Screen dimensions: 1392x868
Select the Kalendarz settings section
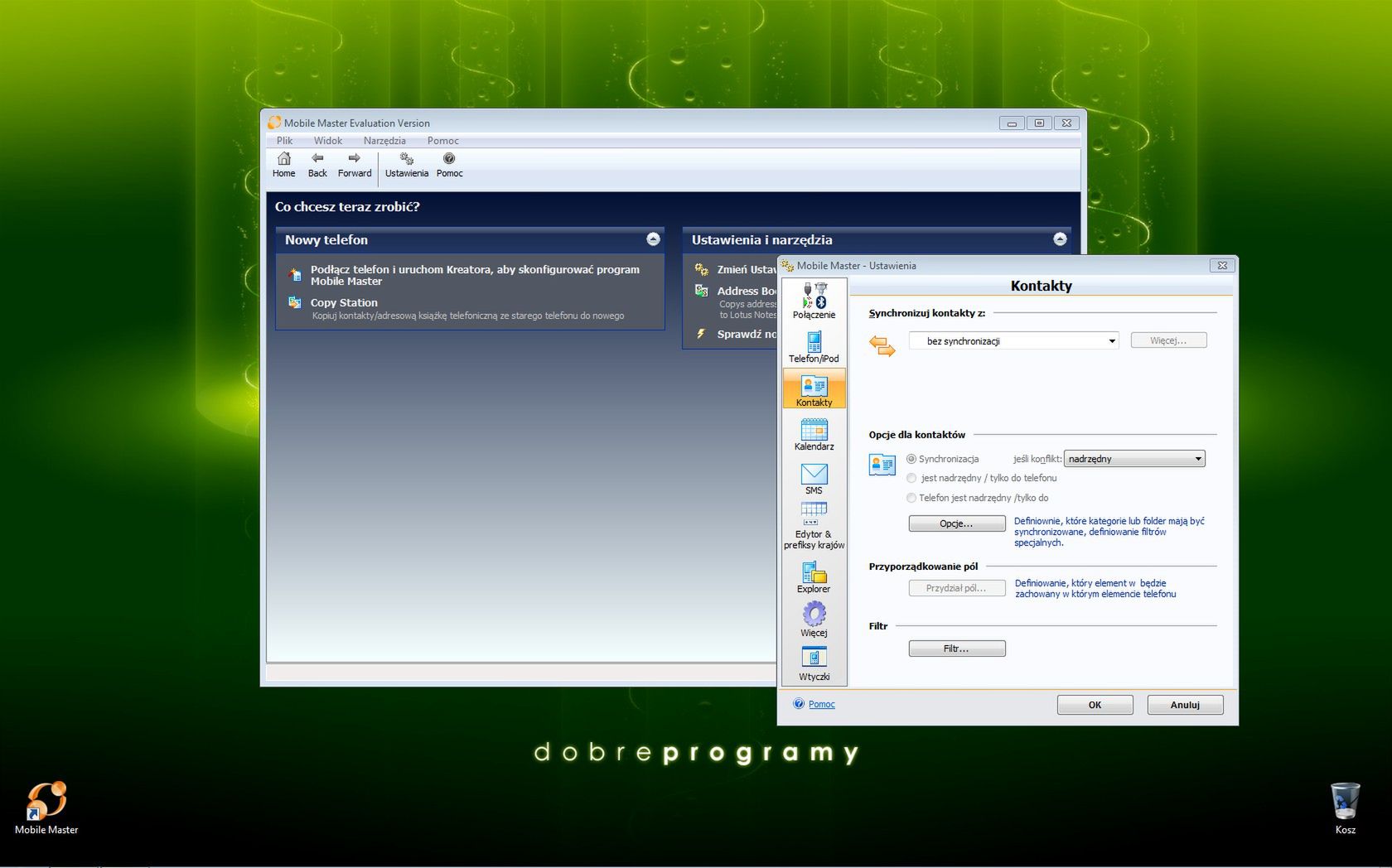tap(814, 434)
